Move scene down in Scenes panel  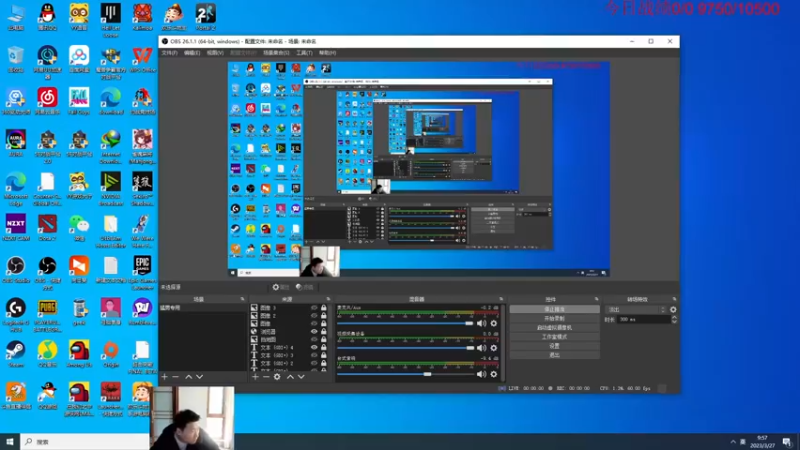click(199, 377)
